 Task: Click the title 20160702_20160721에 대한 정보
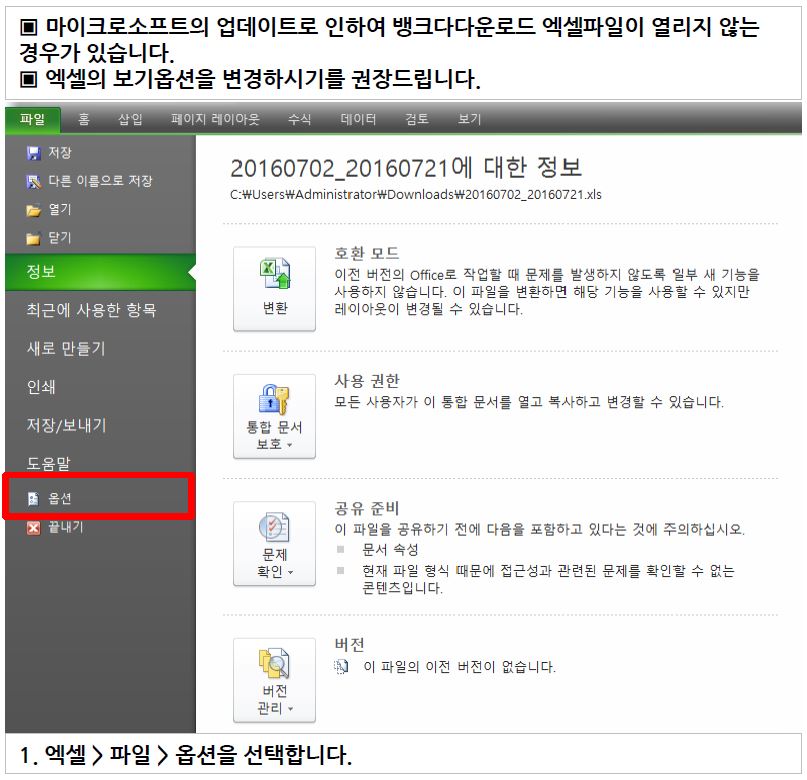406,168
